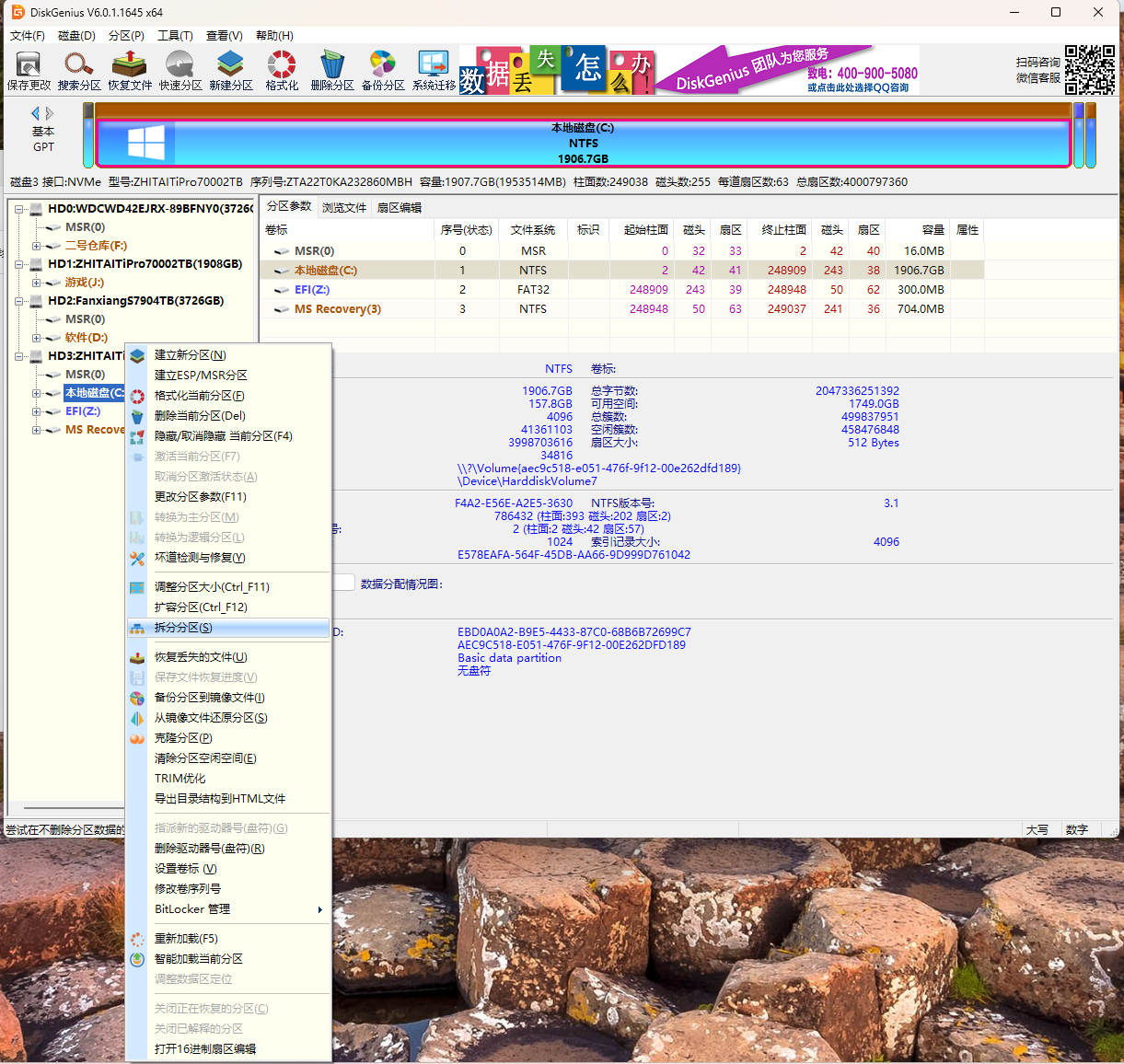Expand the EFI(Z:) tree node
Screen dimensions: 1124x1064
(x=36, y=411)
